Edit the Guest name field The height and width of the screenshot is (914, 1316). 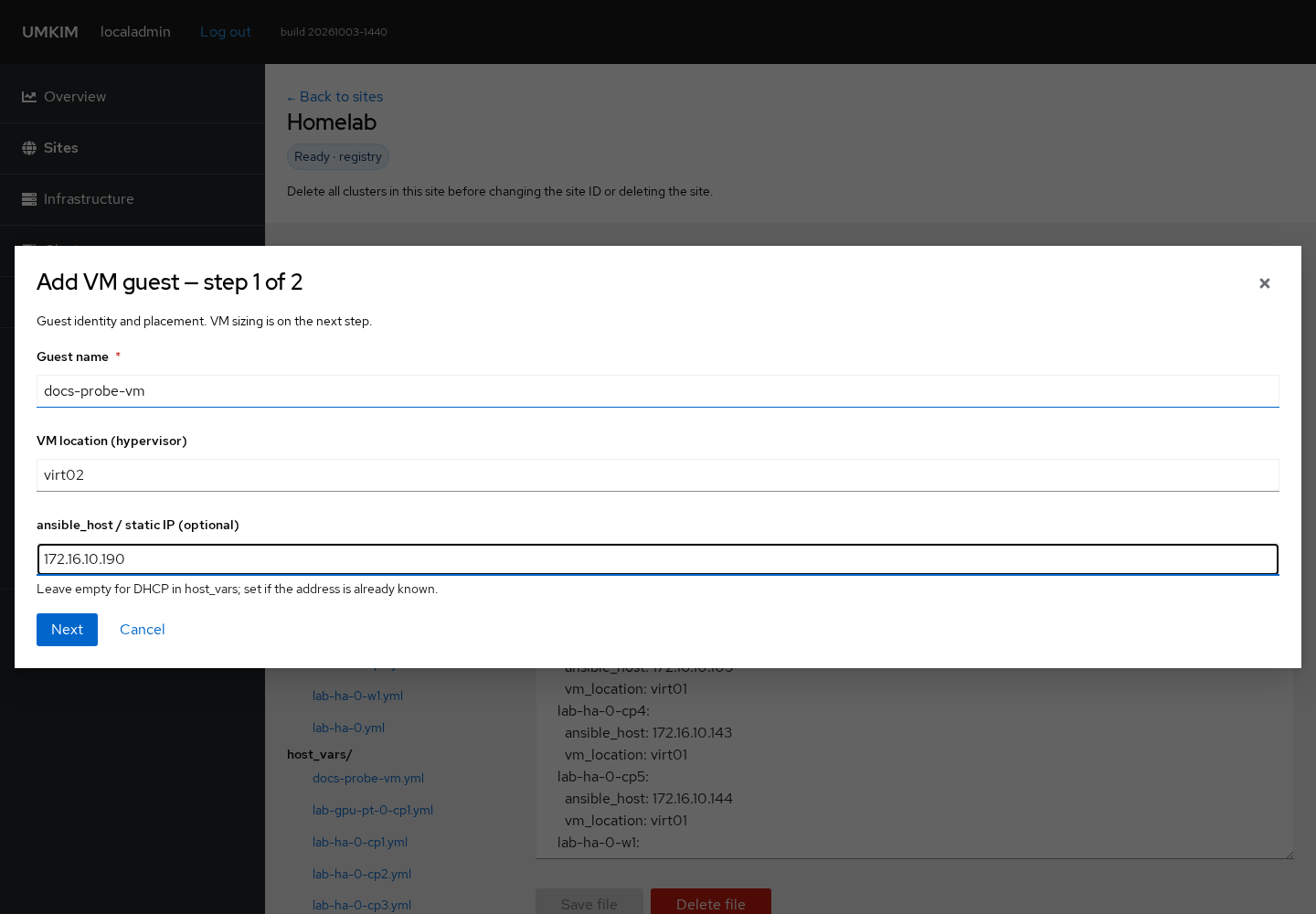658,391
